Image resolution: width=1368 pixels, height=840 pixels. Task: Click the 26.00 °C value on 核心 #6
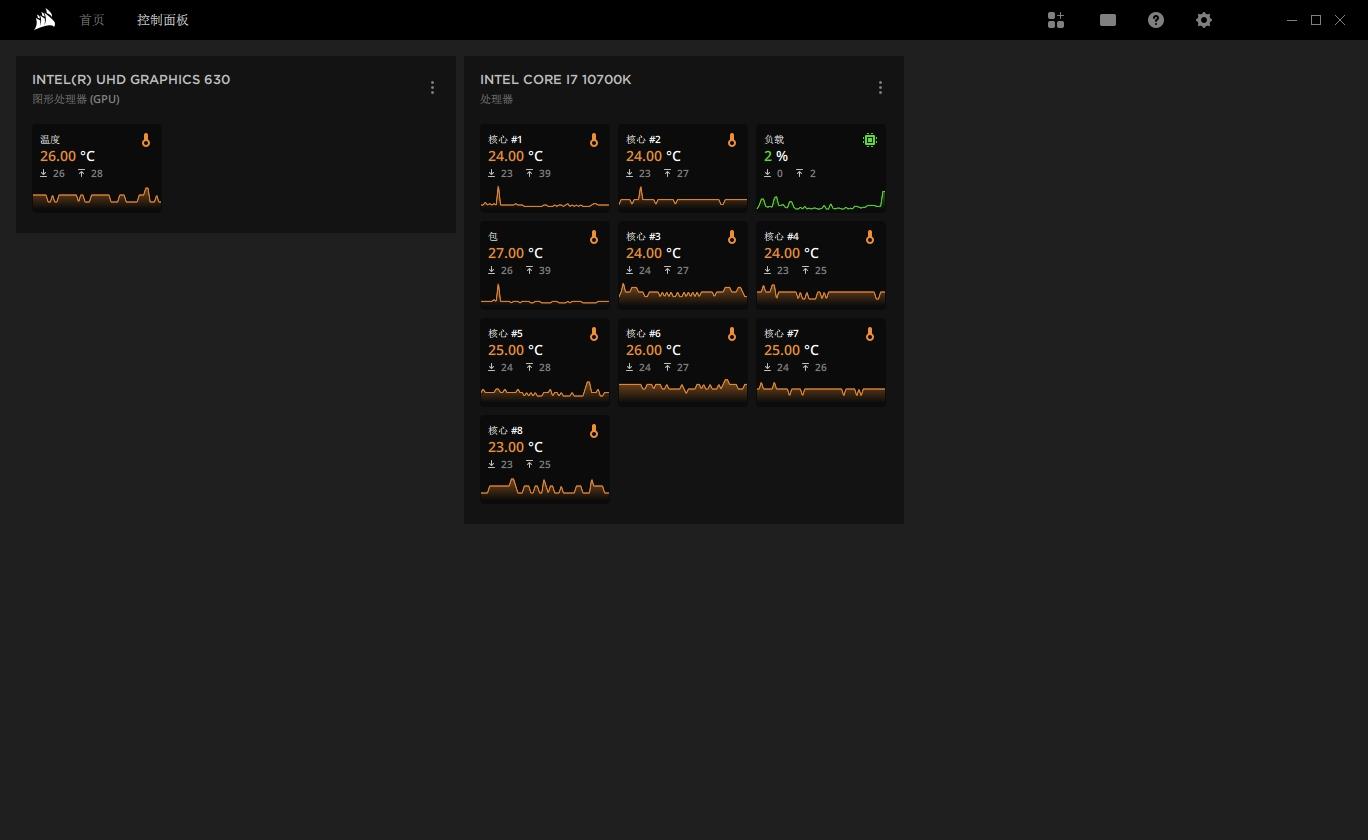coord(653,350)
